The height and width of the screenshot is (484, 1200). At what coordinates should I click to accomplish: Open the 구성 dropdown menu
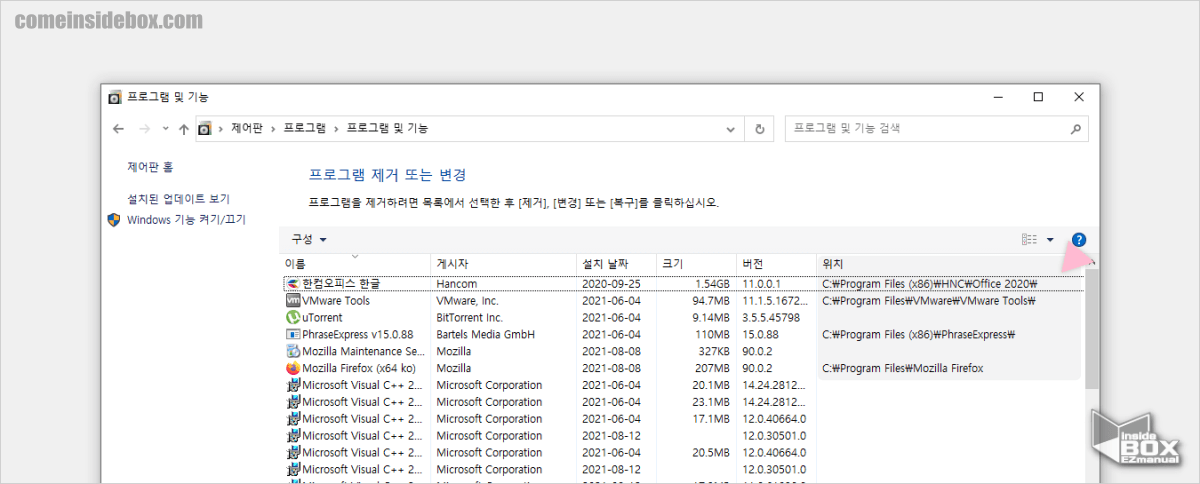click(308, 240)
